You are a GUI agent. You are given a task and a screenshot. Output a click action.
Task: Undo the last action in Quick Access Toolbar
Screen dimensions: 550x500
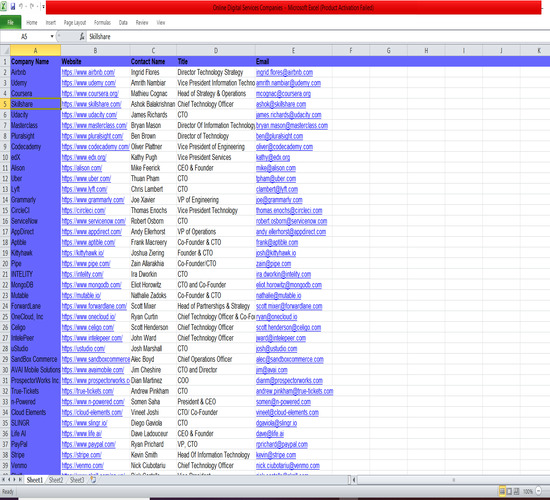pos(21,6)
